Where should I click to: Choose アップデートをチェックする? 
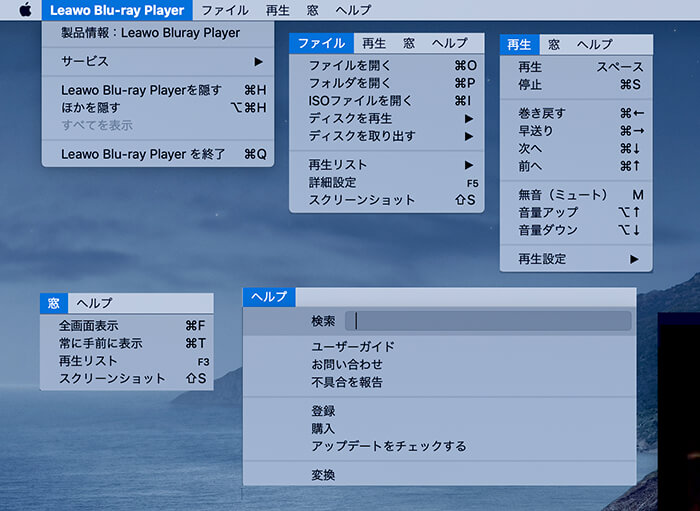tap(439, 446)
